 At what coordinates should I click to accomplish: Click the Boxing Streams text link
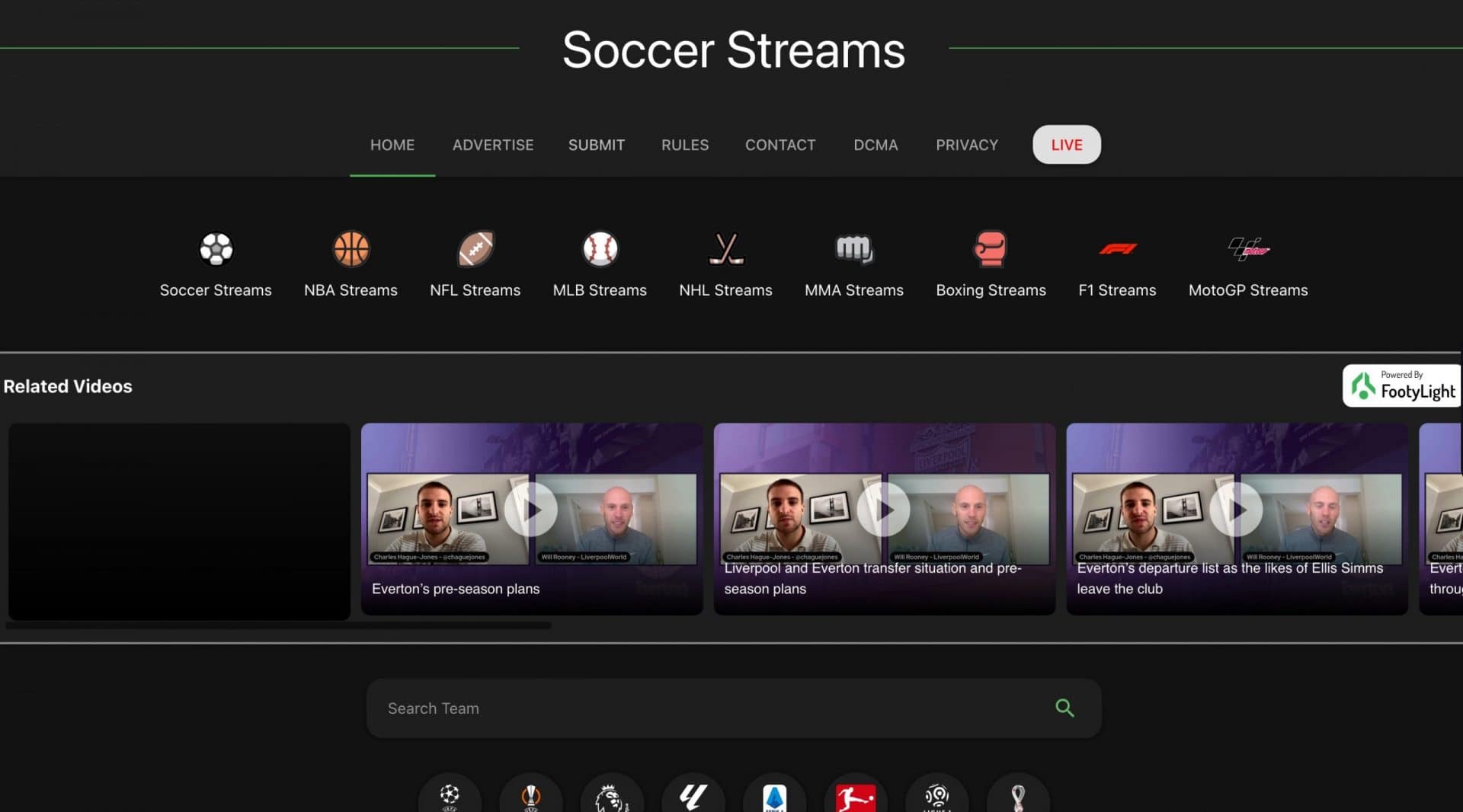point(991,290)
